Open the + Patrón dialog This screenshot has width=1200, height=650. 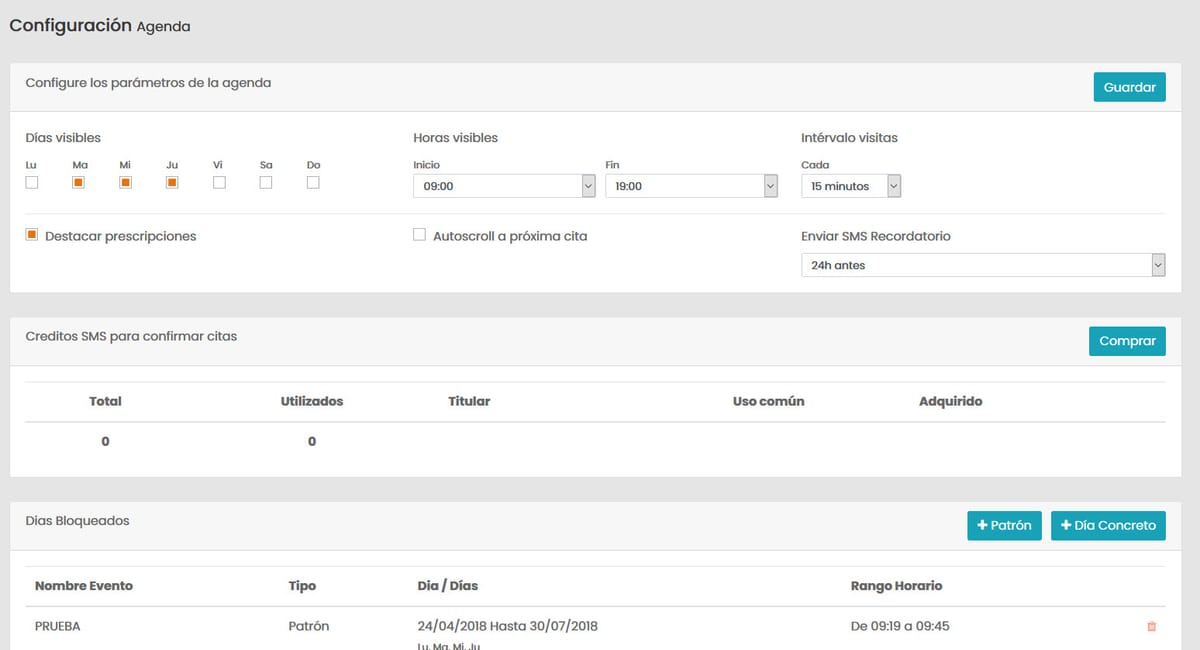coord(1004,525)
